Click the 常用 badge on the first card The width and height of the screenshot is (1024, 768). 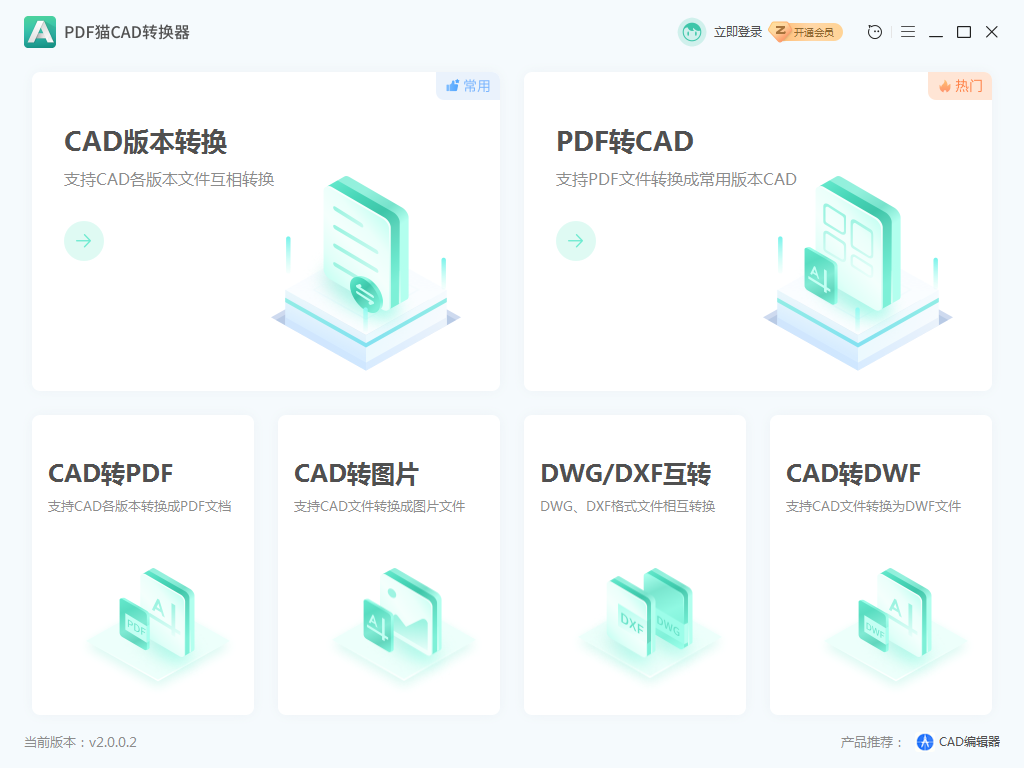coord(467,86)
